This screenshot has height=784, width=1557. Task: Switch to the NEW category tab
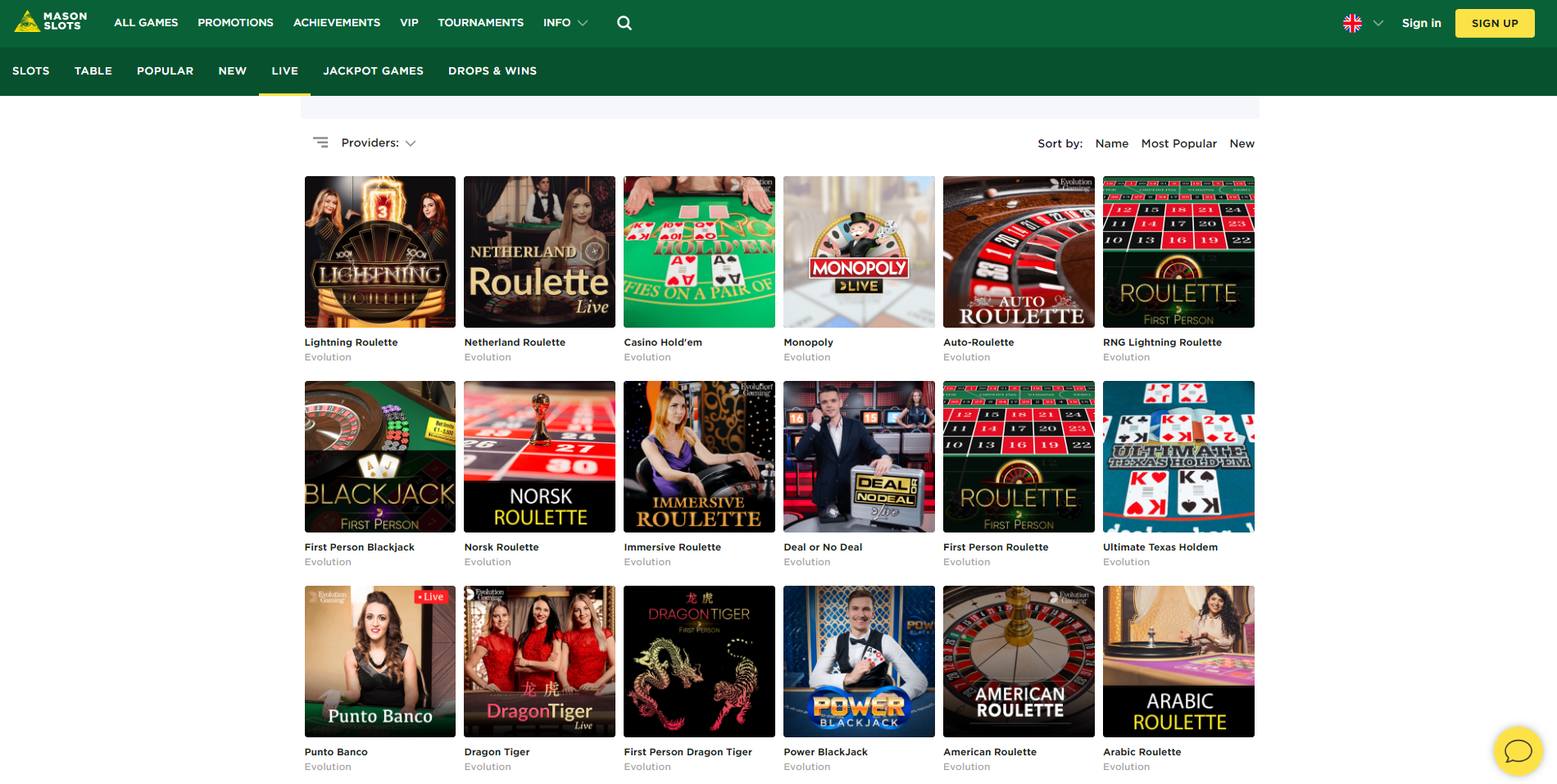click(x=233, y=71)
